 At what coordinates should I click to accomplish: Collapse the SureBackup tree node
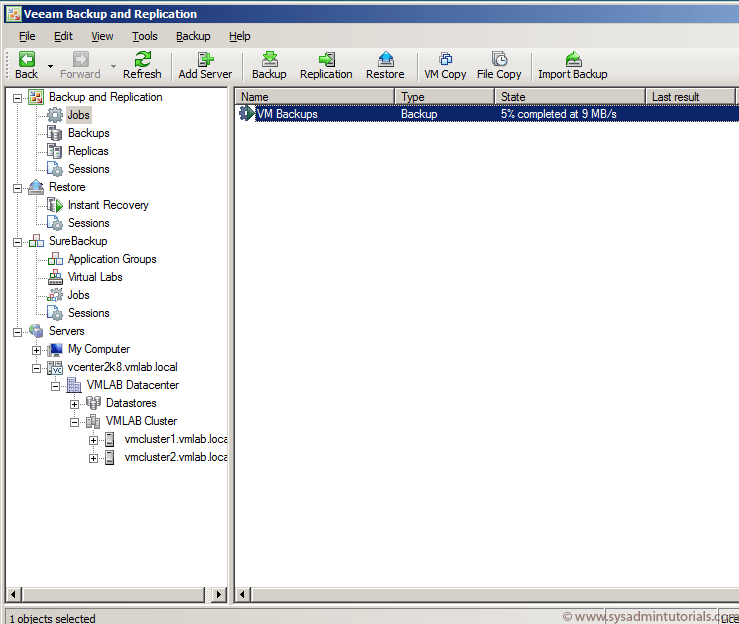pyautogui.click(x=17, y=242)
